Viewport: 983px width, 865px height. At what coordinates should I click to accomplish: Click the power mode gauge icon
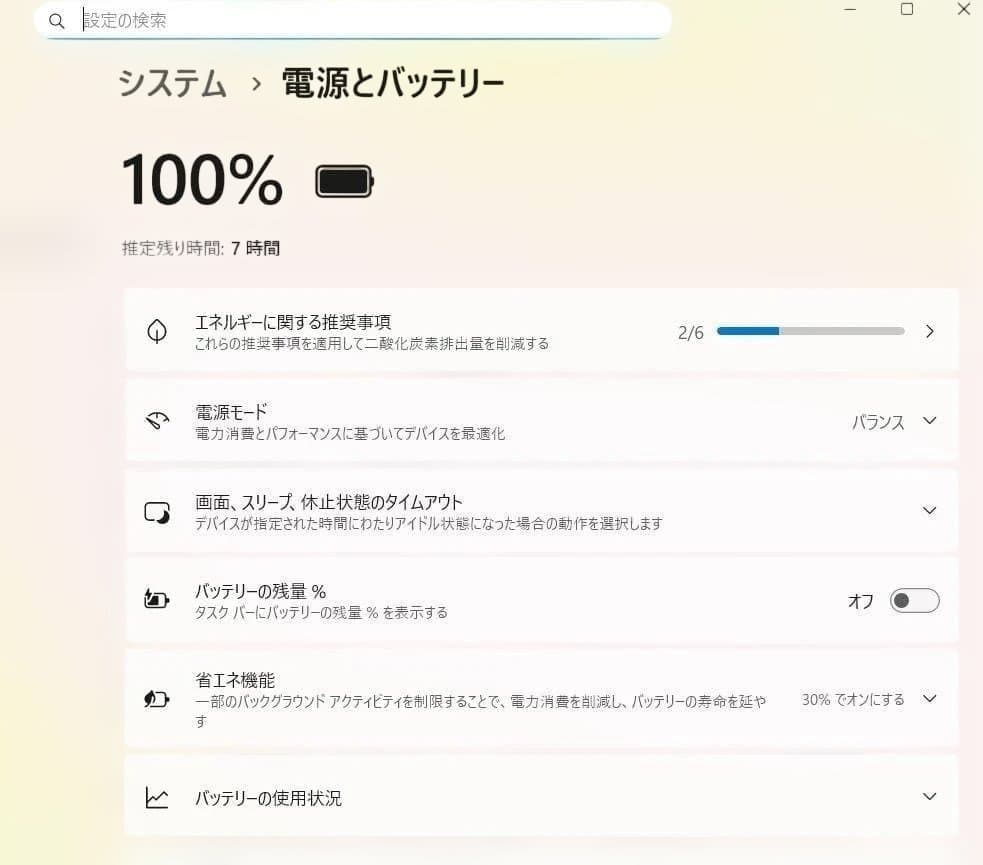(157, 421)
